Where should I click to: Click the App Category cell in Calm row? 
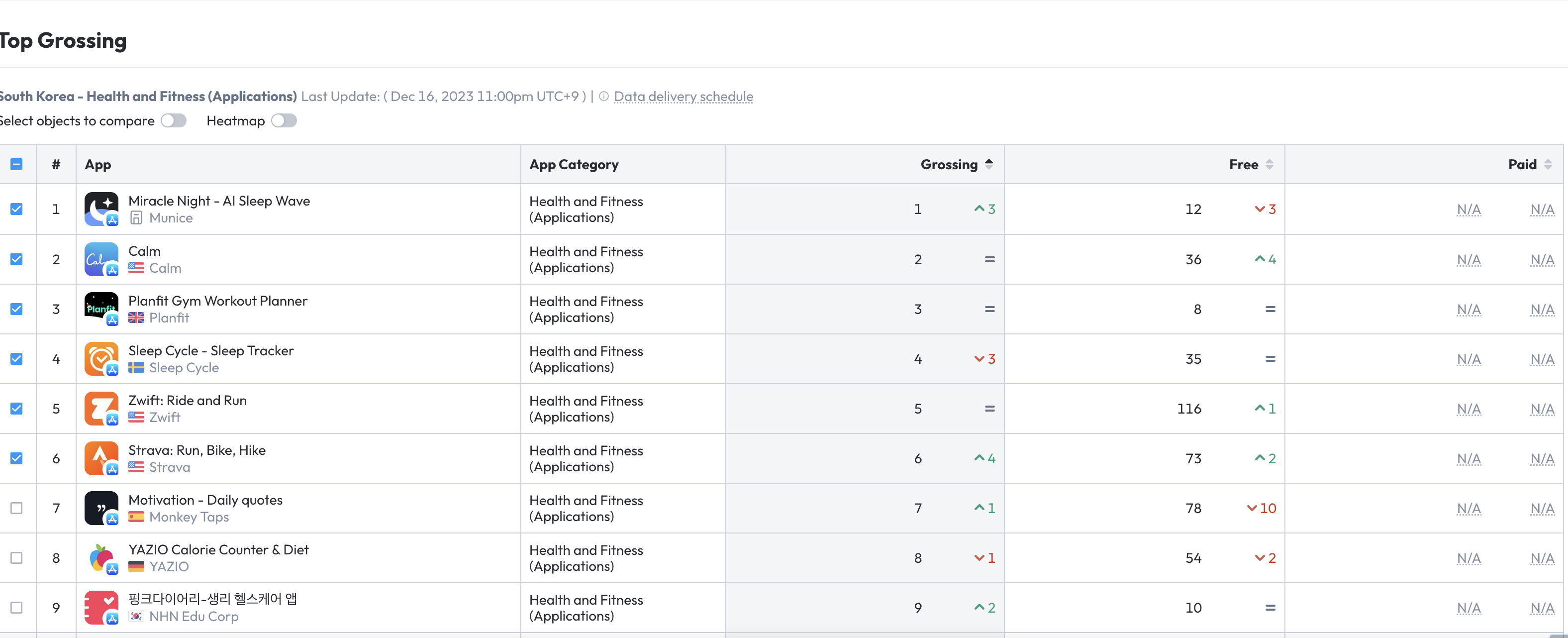pyautogui.click(x=623, y=259)
